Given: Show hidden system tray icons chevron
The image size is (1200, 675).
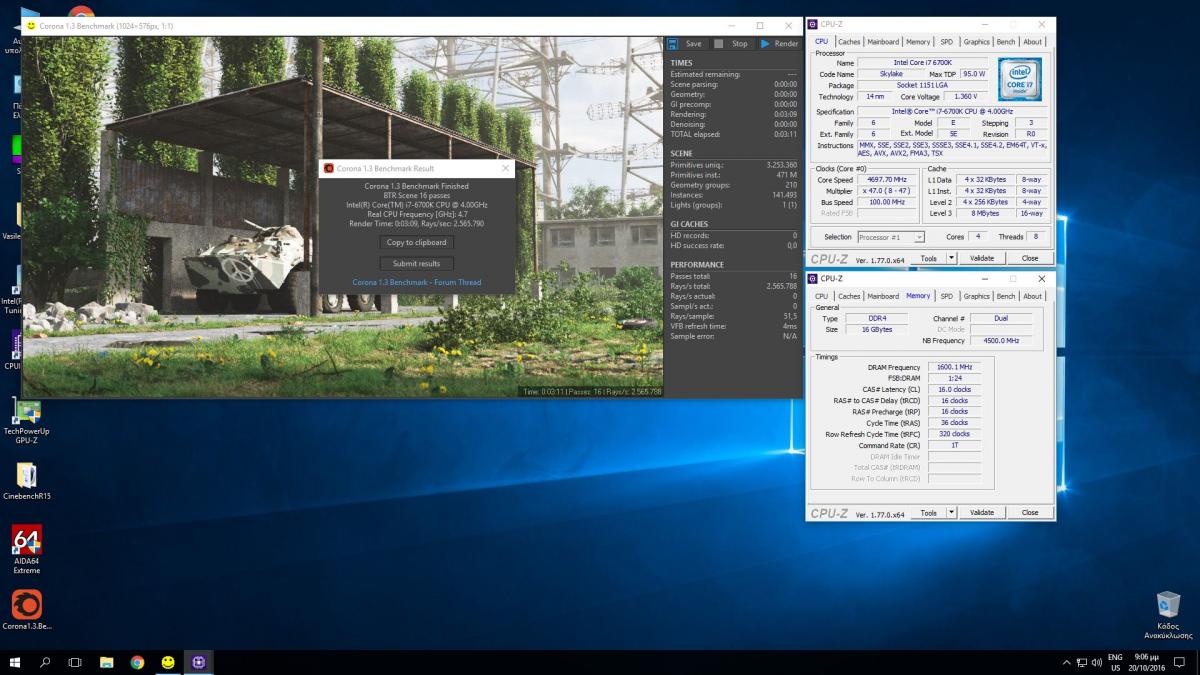Looking at the screenshot, I should (x=1065, y=663).
